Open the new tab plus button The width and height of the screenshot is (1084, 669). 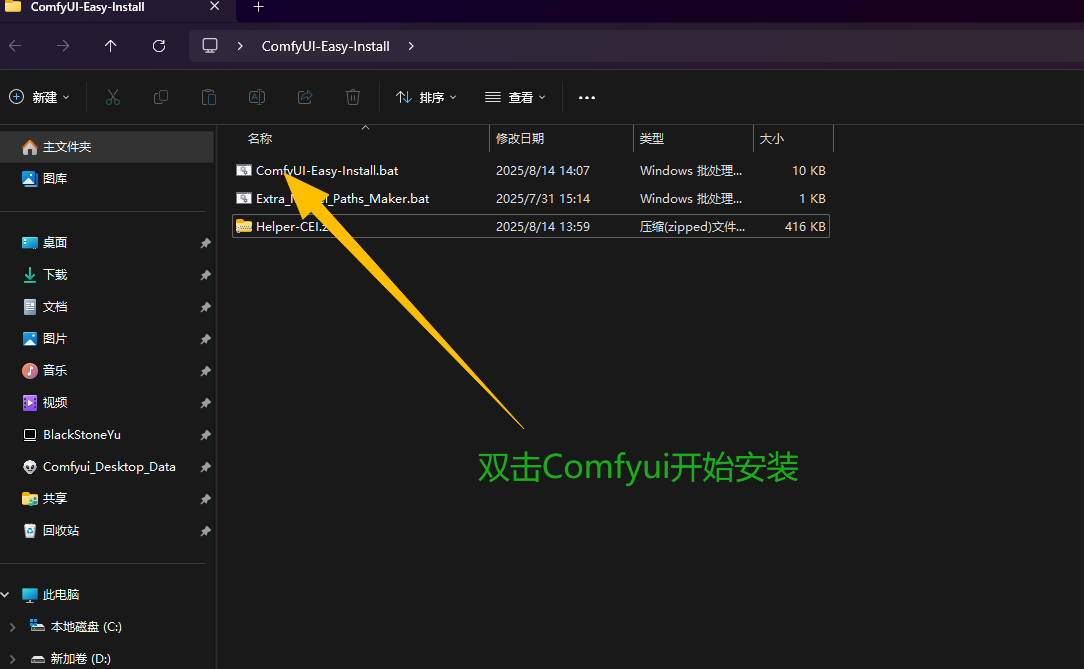pos(258,7)
